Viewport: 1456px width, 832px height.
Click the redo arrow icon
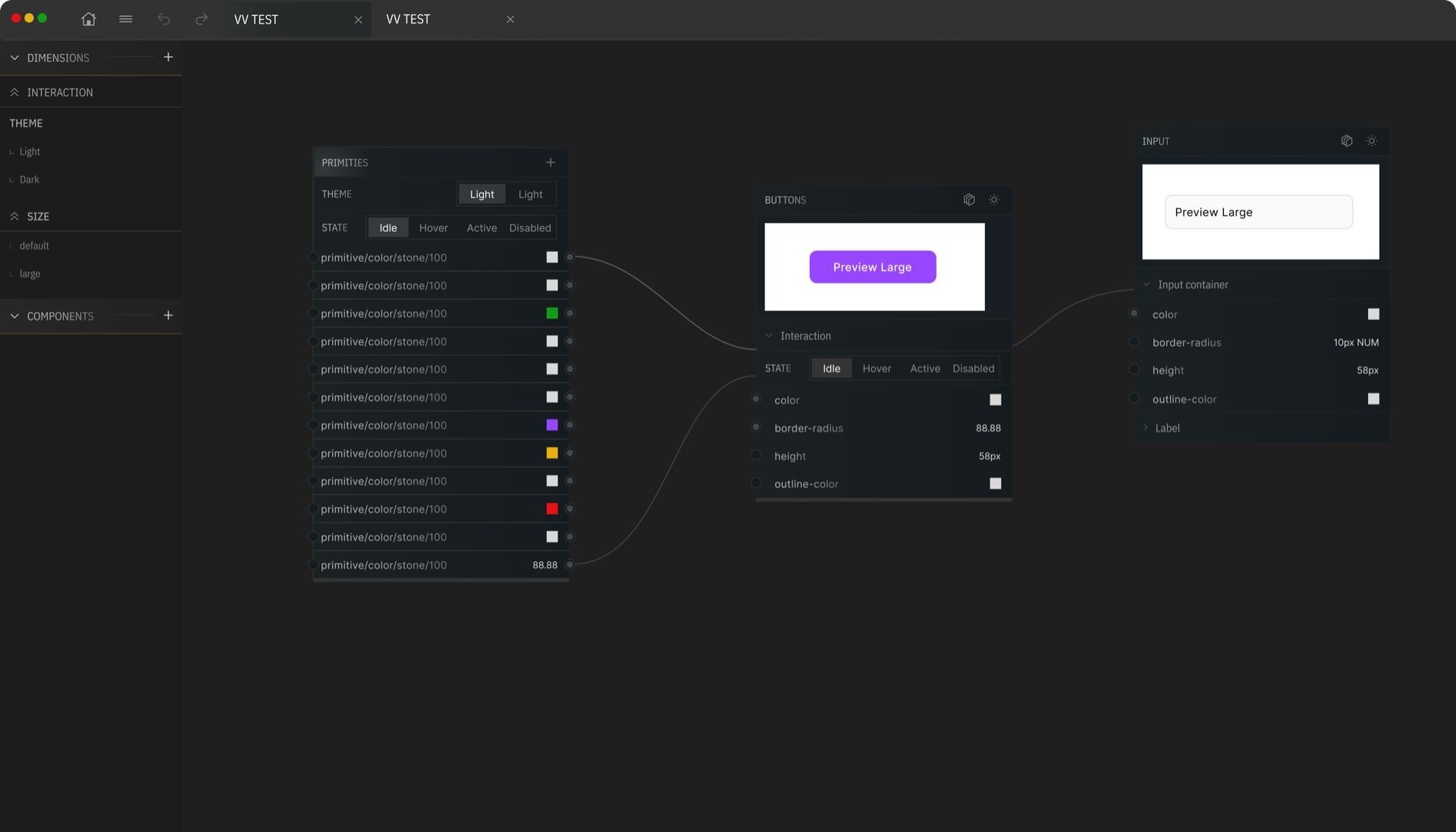click(x=201, y=19)
